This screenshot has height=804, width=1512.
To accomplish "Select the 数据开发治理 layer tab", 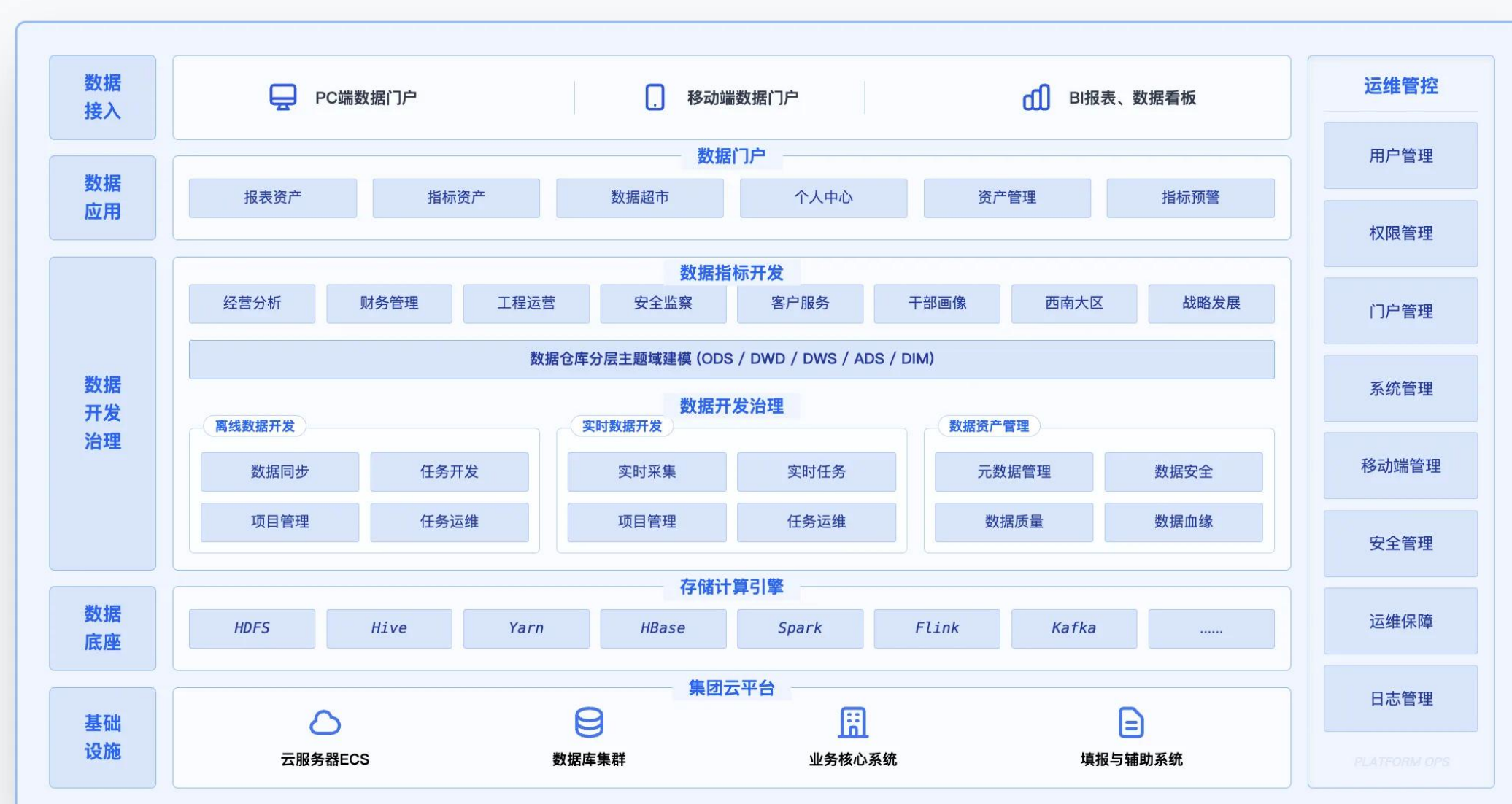I will pos(102,413).
